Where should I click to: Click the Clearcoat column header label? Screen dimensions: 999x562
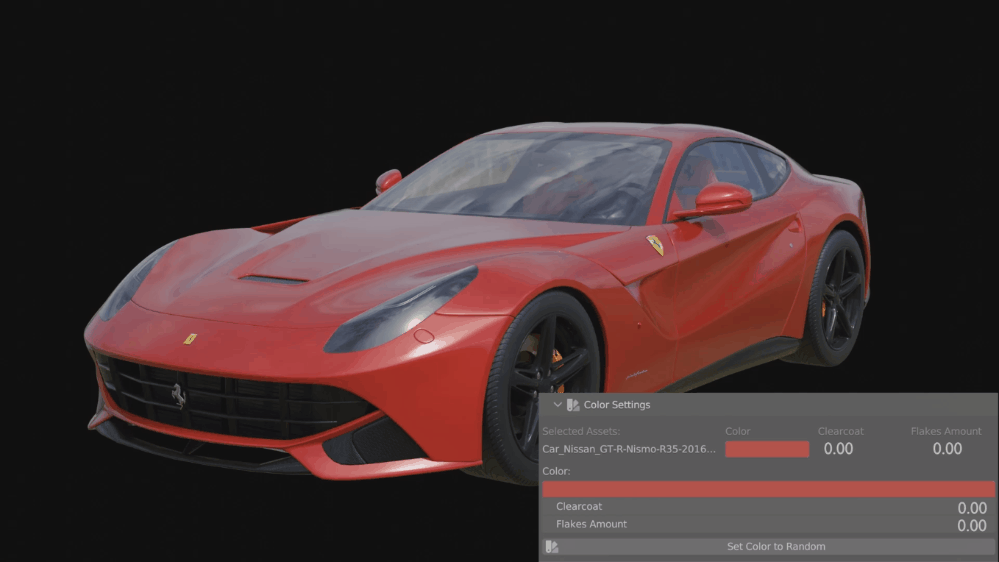pyautogui.click(x=840, y=431)
